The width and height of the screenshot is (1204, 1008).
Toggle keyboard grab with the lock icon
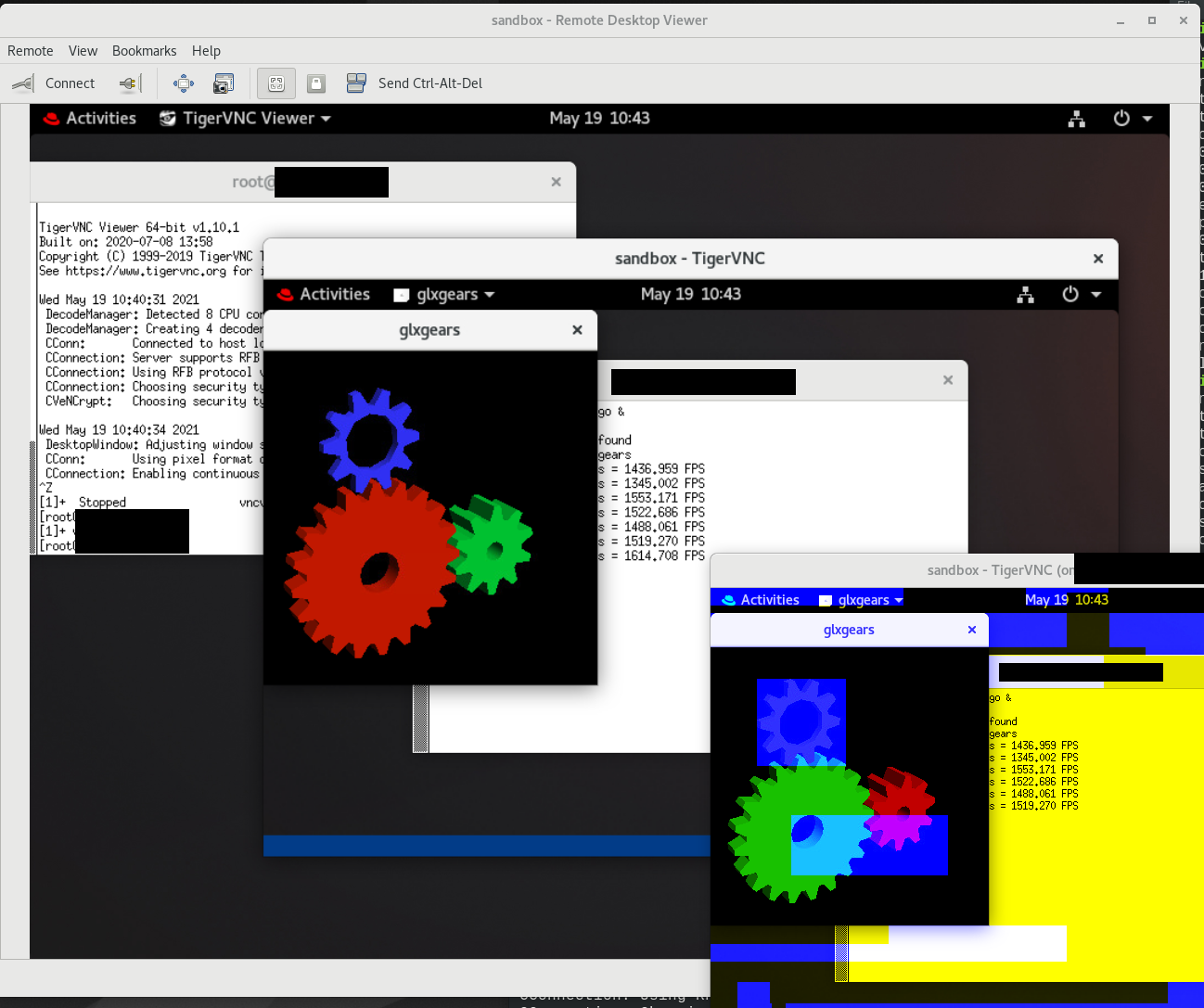[x=316, y=83]
